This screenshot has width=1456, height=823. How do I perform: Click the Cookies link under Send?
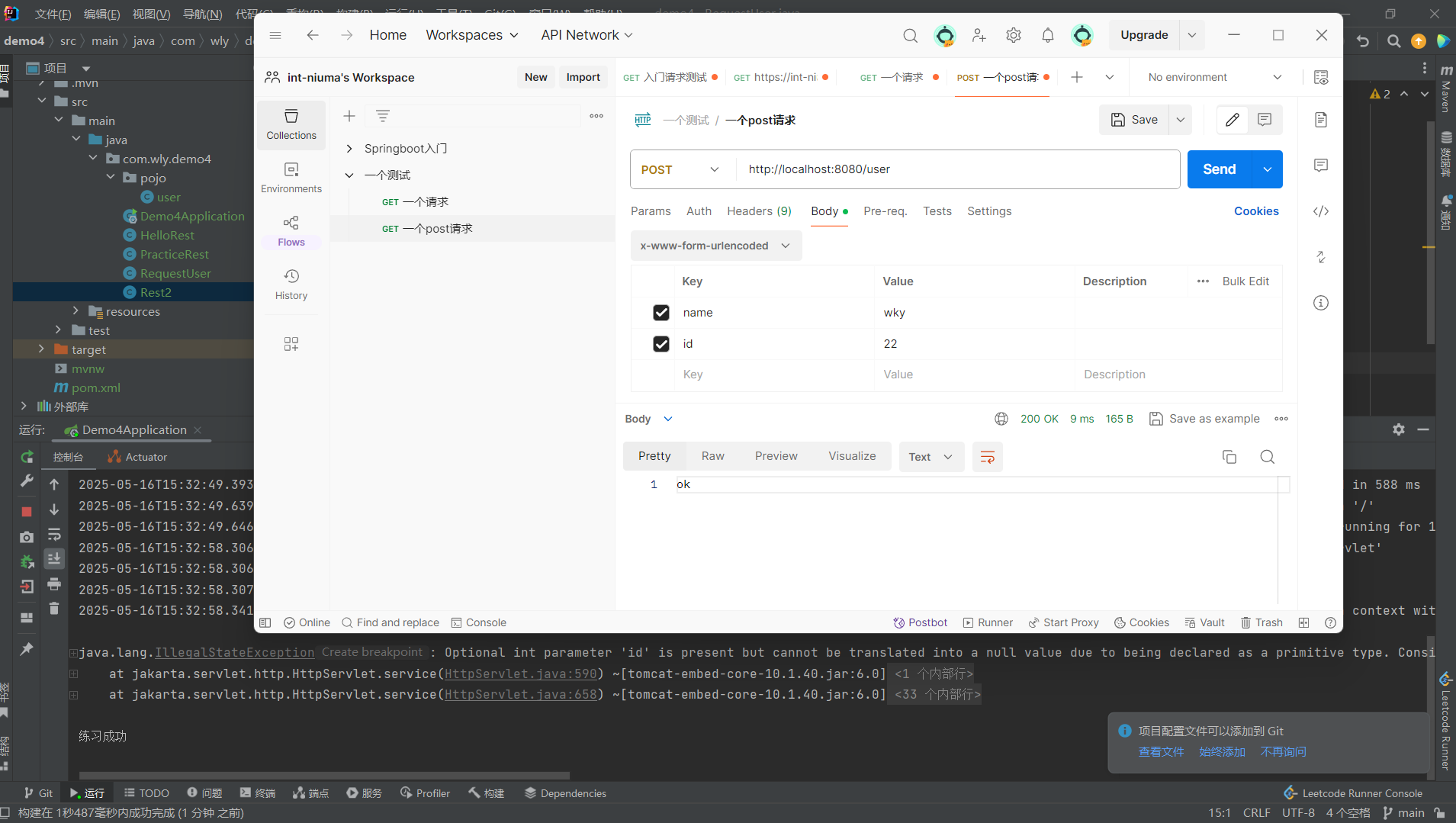pos(1256,211)
